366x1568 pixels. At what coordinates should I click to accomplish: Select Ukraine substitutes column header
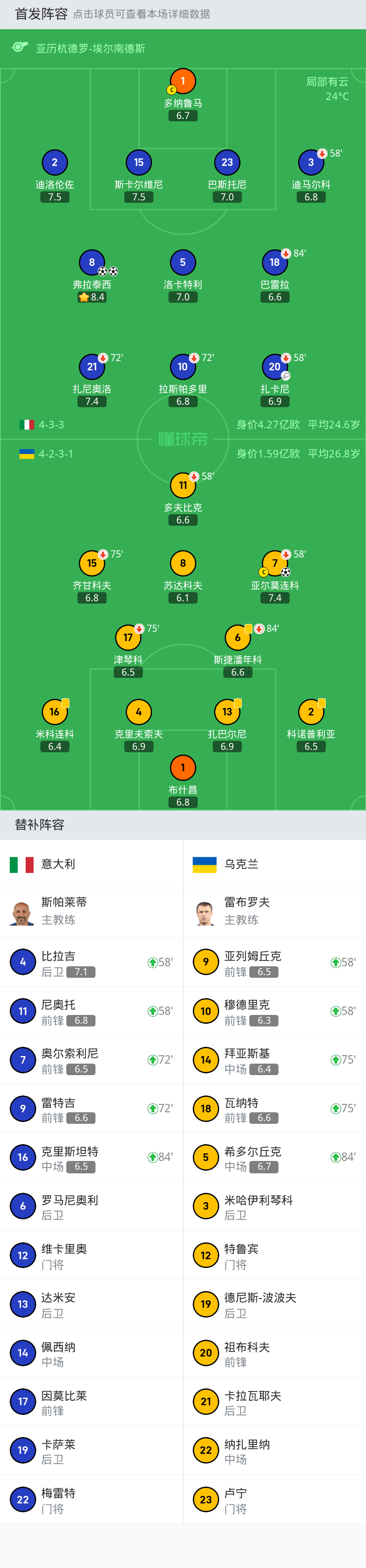(x=274, y=864)
